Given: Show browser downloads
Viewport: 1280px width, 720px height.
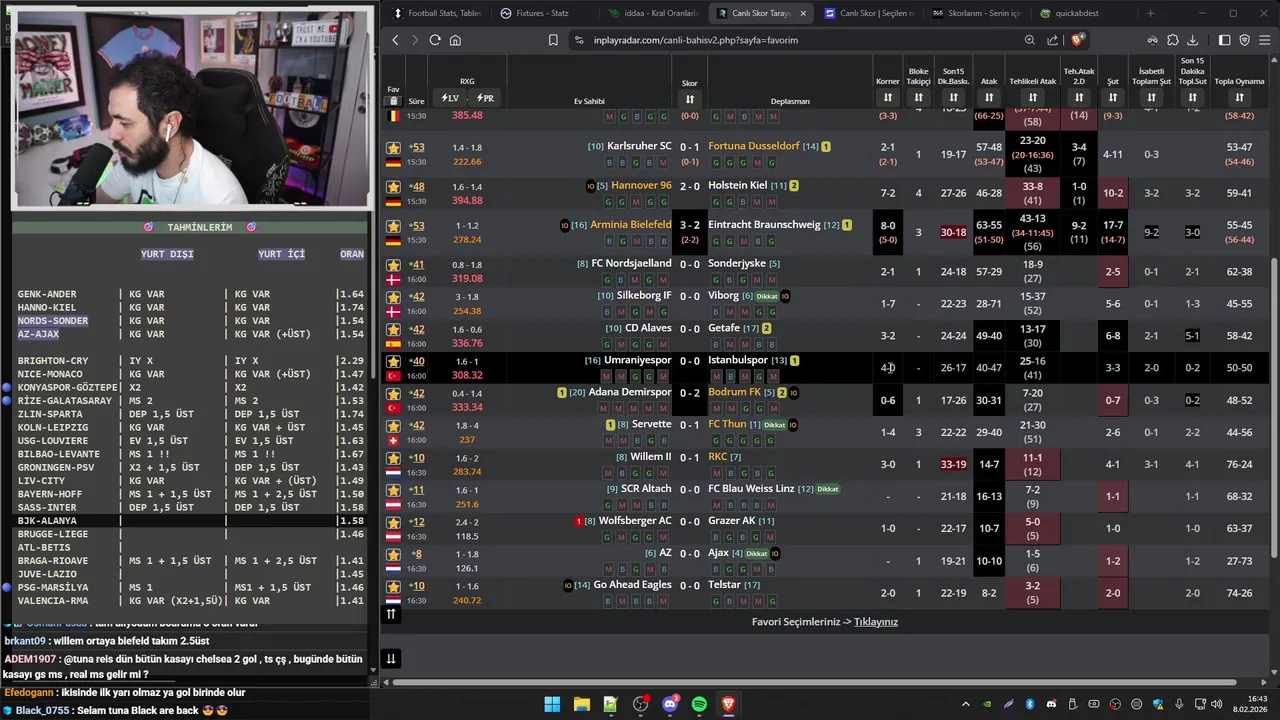Looking at the screenshot, I should coord(1192,40).
